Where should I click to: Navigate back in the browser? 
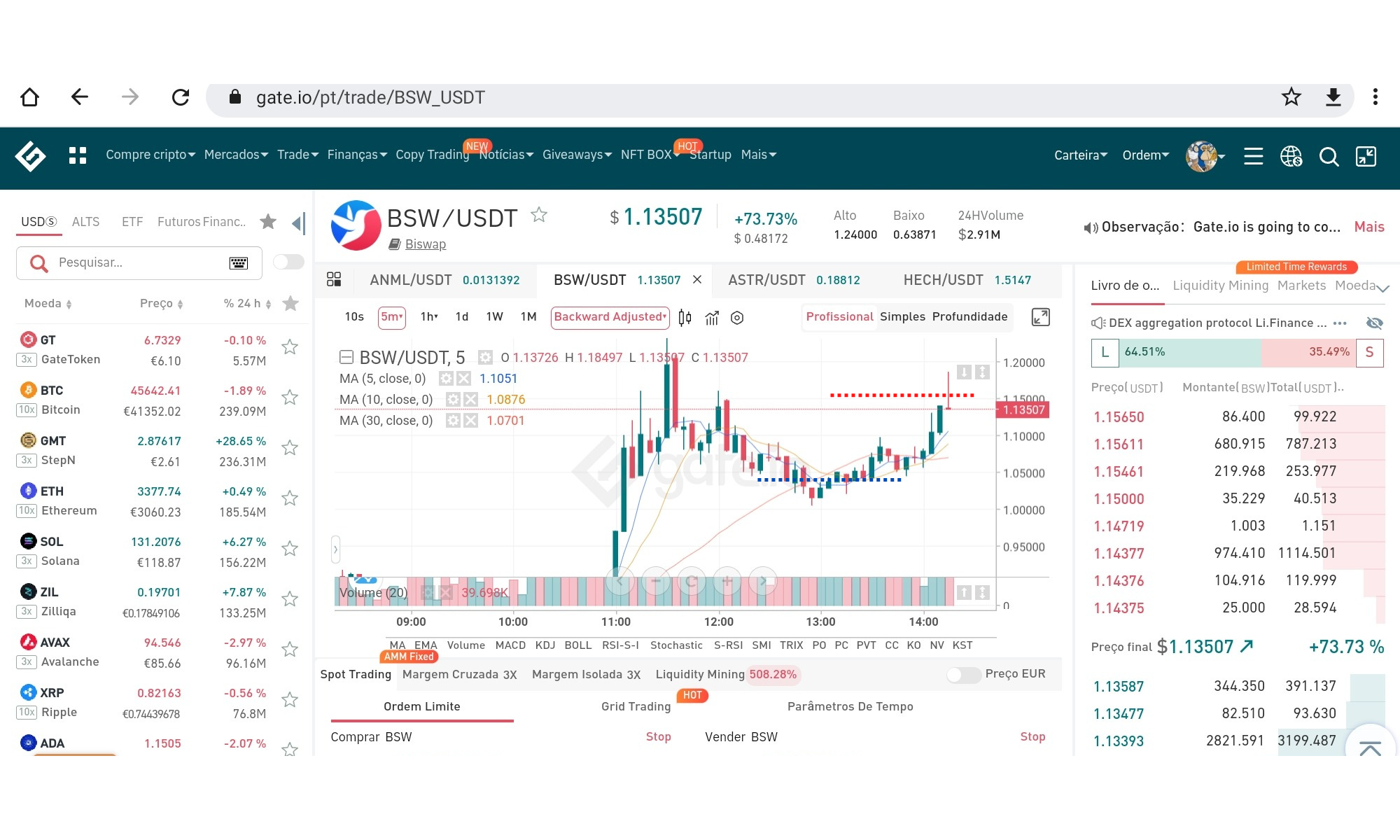pyautogui.click(x=80, y=97)
